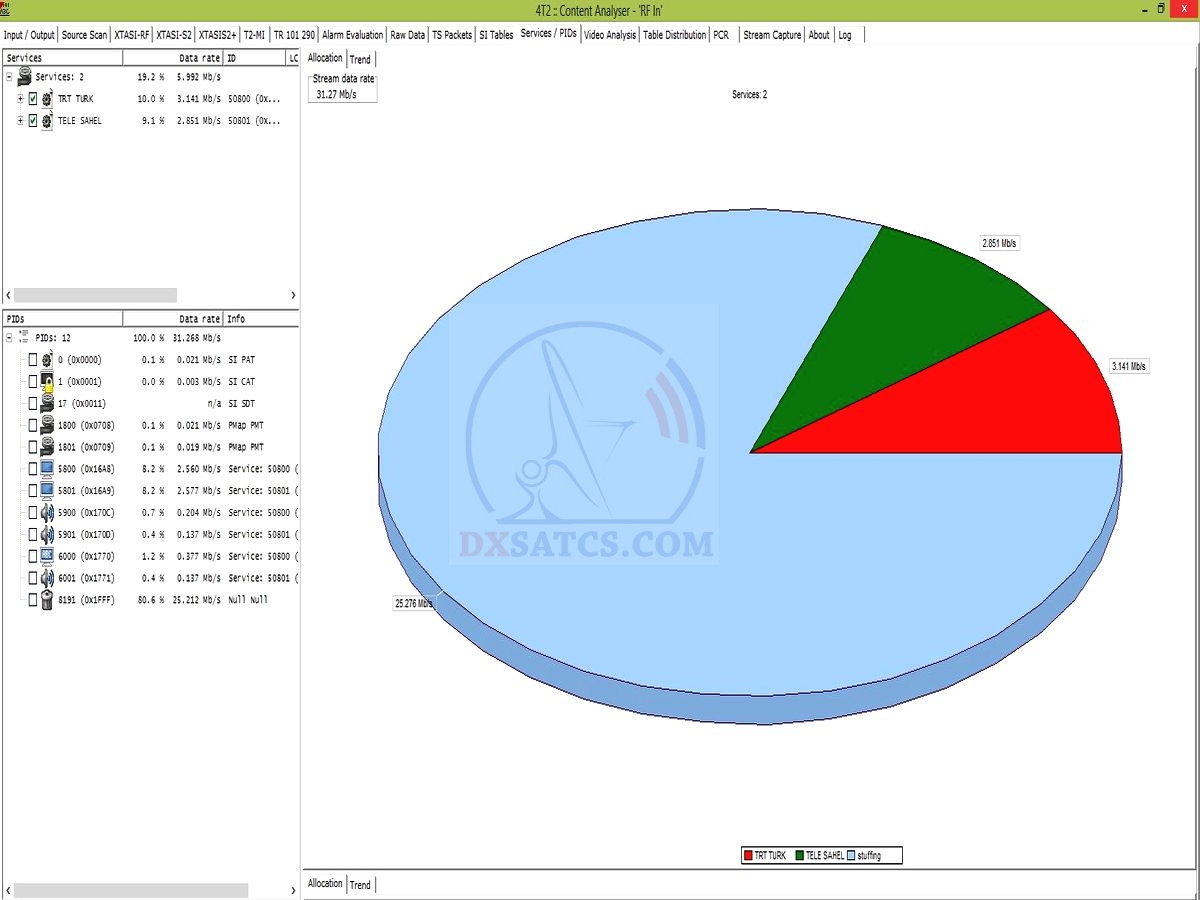Click the red TRT TURK legend swatch
Viewport: 1200px width, 900px height.
tap(747, 856)
